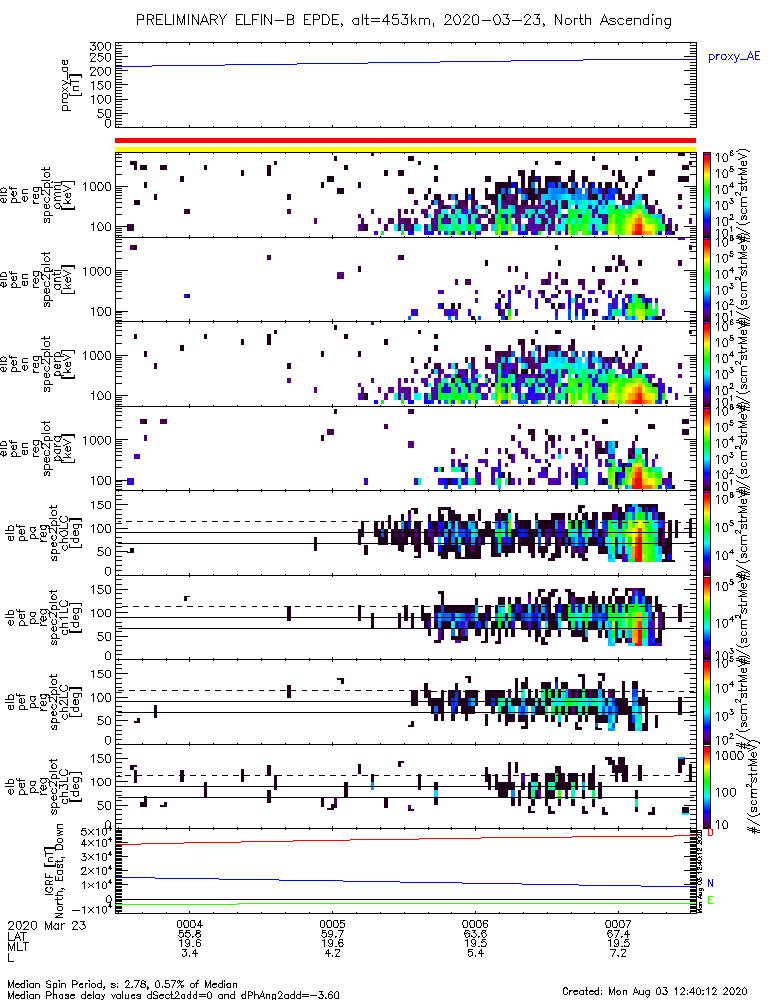The height and width of the screenshot is (1000, 775).
Task: Click the IGRF 'North, East, Down' axis label
Action: point(59,871)
